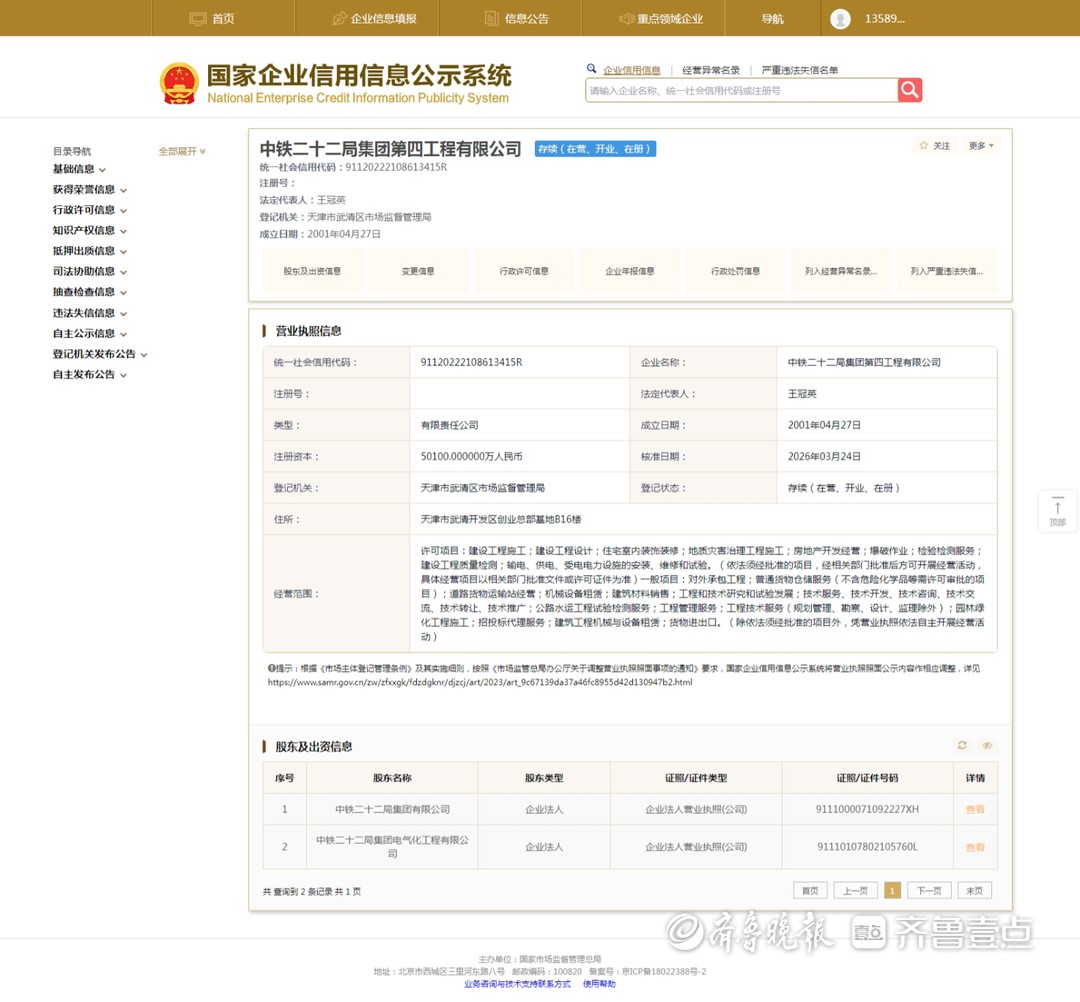Open 信息公告 in top navigation
This screenshot has width=1080, height=1002.
[517, 19]
